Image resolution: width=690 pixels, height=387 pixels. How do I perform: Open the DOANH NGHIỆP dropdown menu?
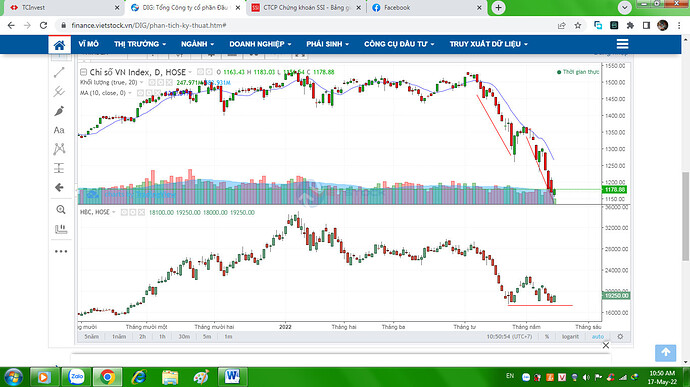tap(260, 44)
